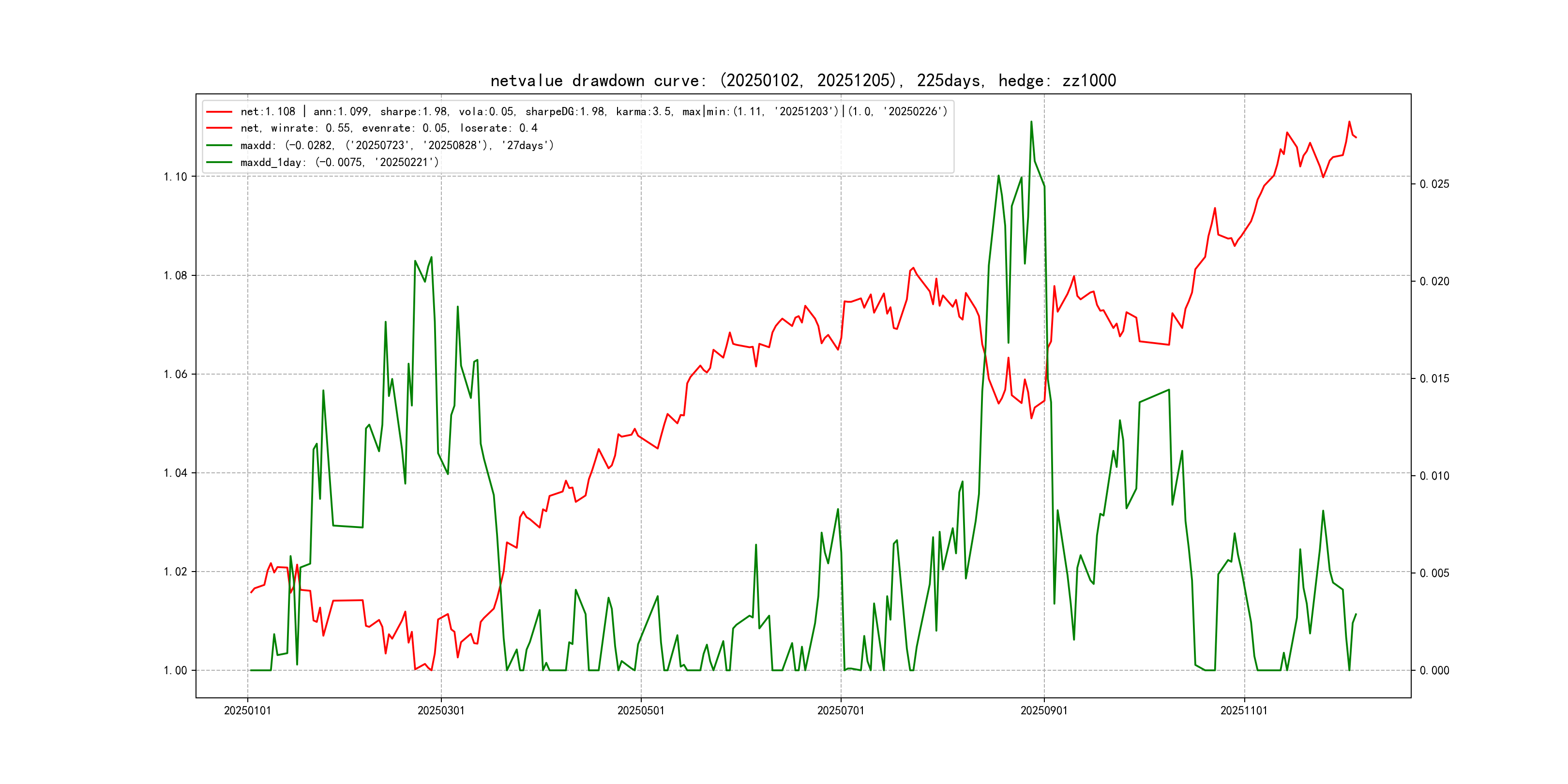Click the 20250301 x-axis date label
This screenshot has height=784, width=1568.
click(441, 710)
